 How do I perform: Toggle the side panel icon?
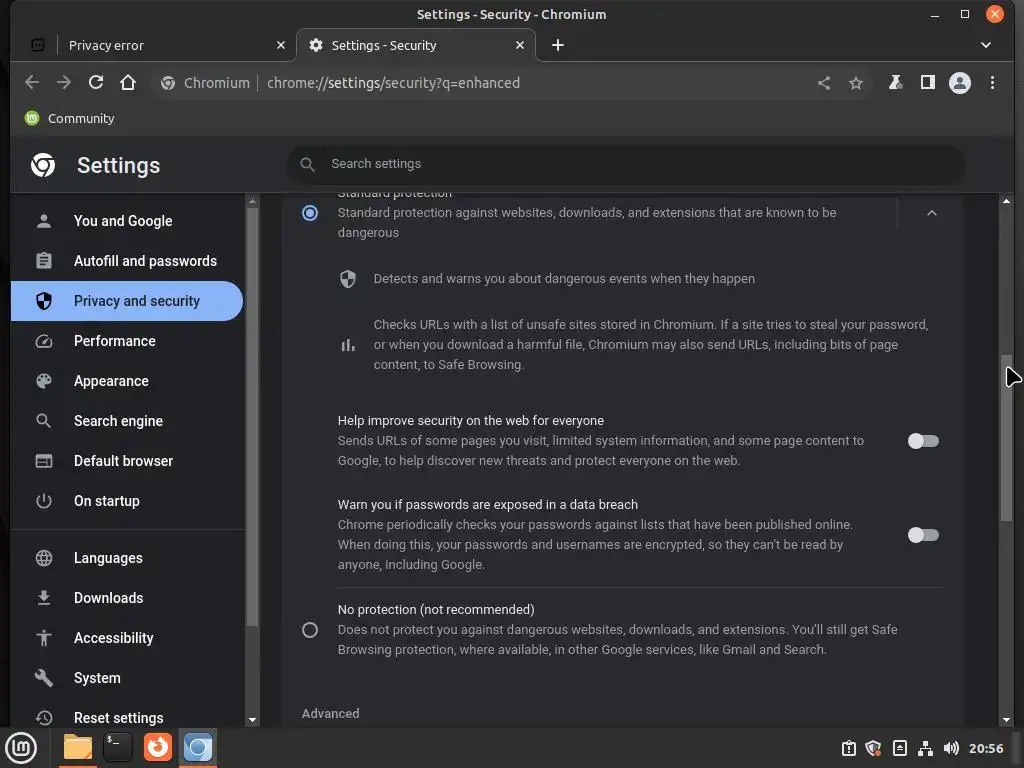[x=927, y=82]
